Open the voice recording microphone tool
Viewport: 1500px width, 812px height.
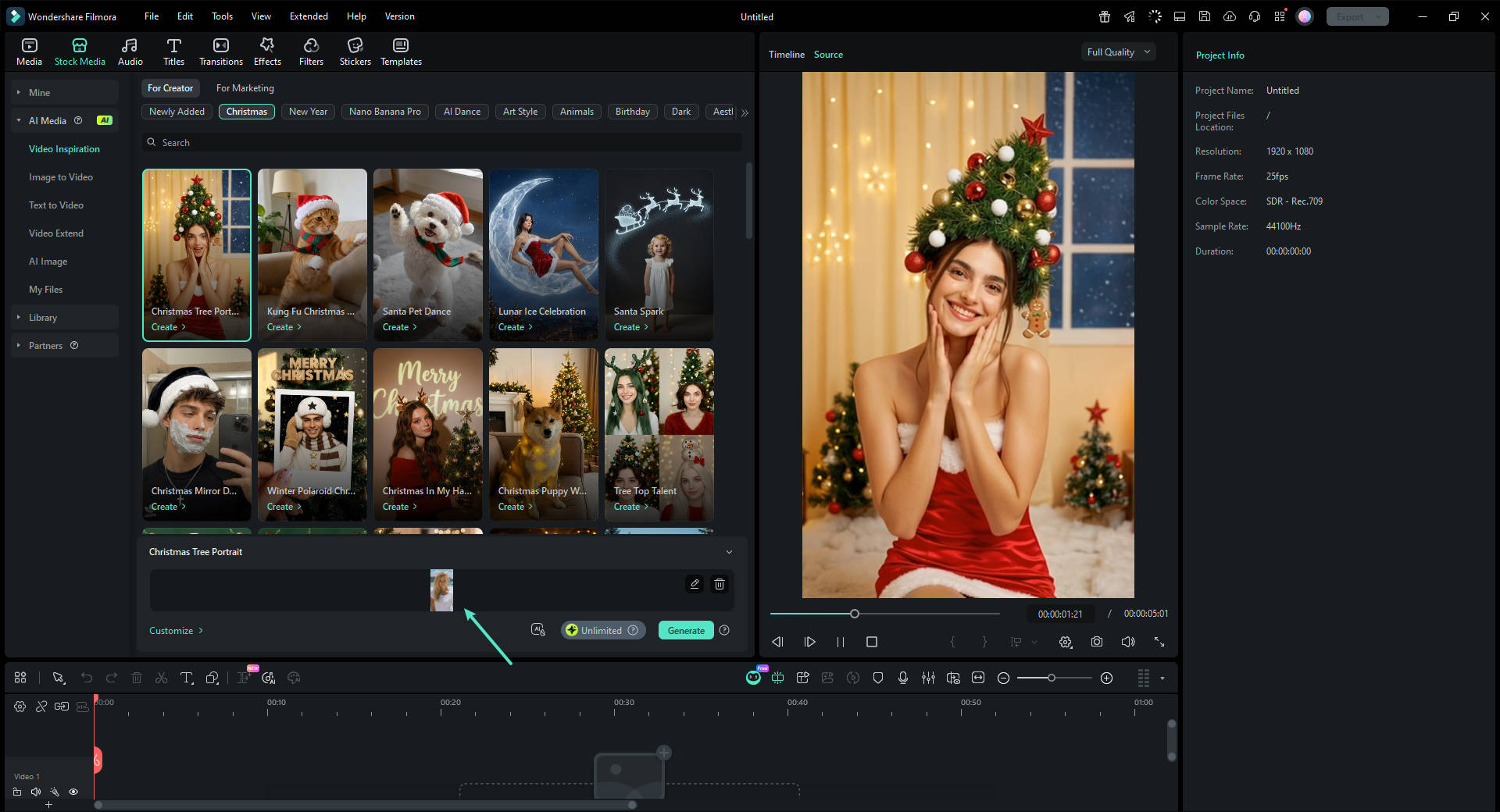pyautogui.click(x=903, y=678)
